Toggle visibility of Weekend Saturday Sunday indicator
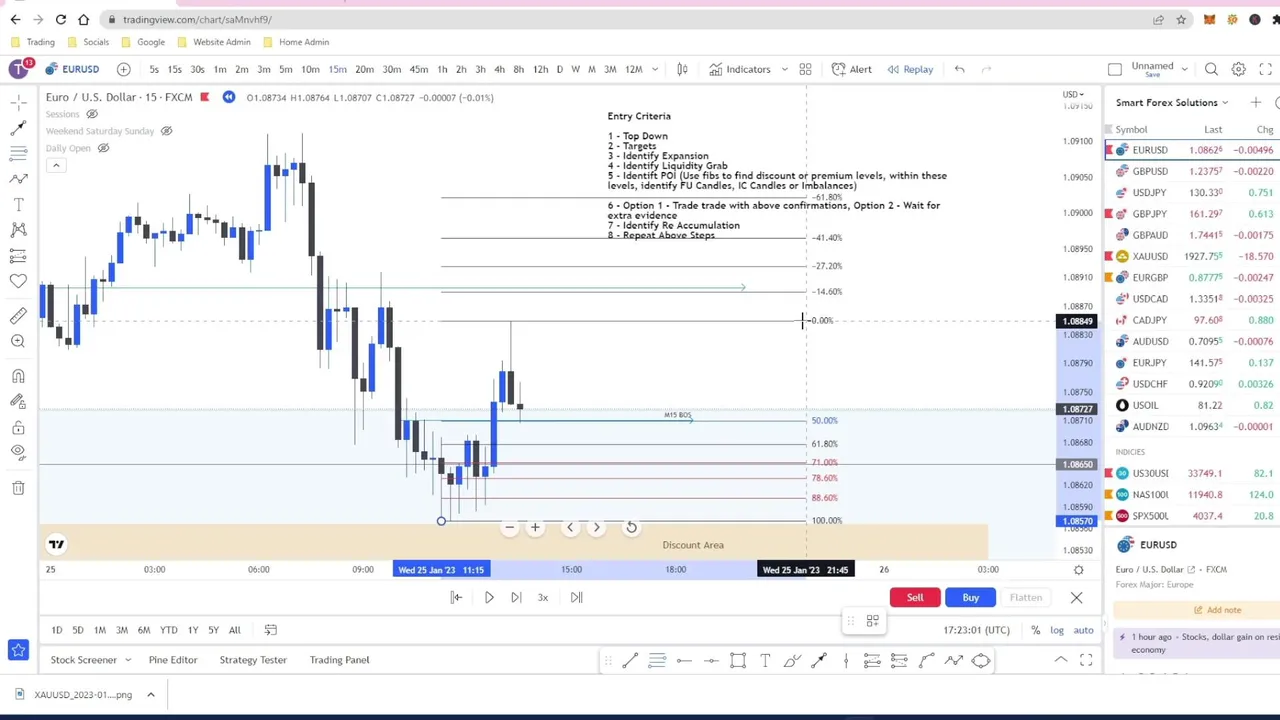1280x720 pixels. 166,131
